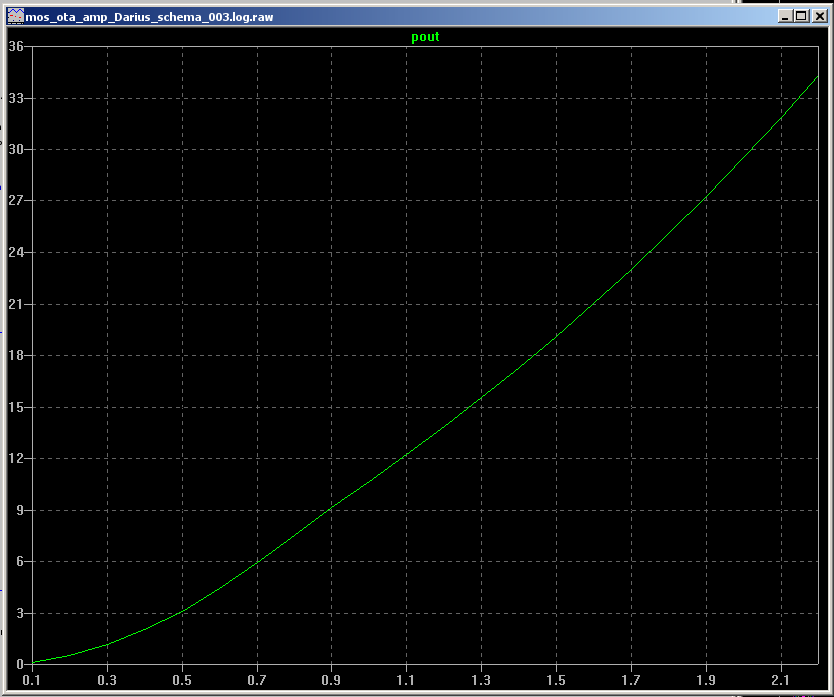Viewport: 834px width, 697px height.
Task: Click the y-axis label 18
Action: [16, 355]
